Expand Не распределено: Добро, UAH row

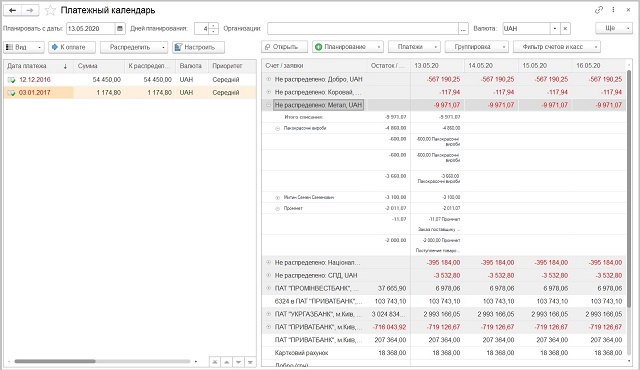click(x=269, y=79)
